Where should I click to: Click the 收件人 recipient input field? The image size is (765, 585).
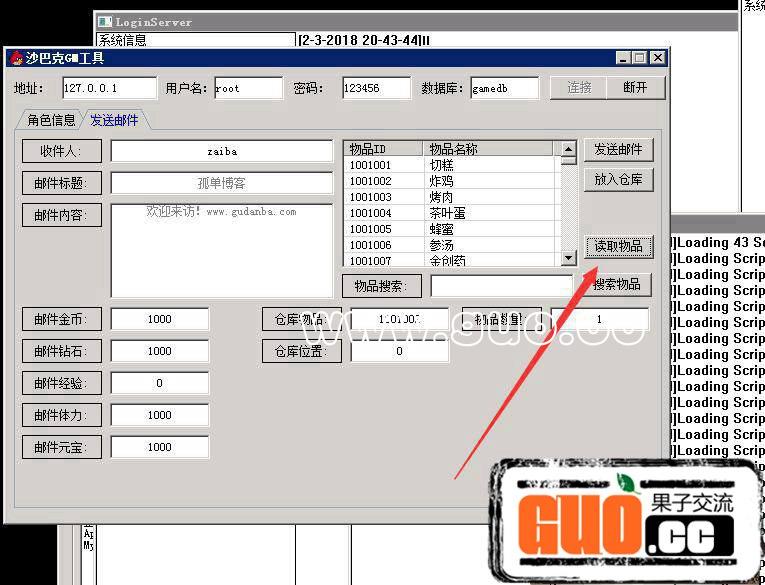221,151
